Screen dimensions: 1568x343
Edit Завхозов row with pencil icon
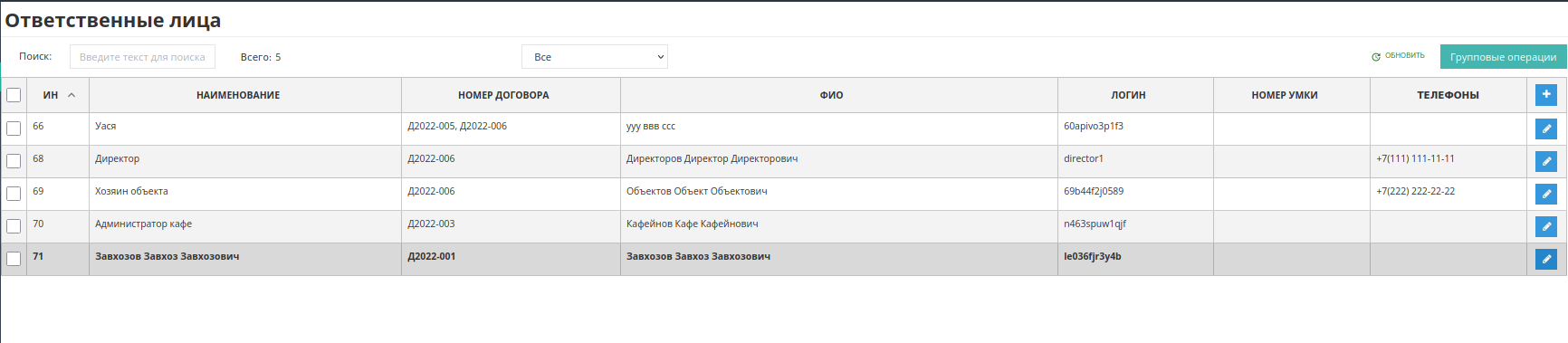tap(1546, 259)
